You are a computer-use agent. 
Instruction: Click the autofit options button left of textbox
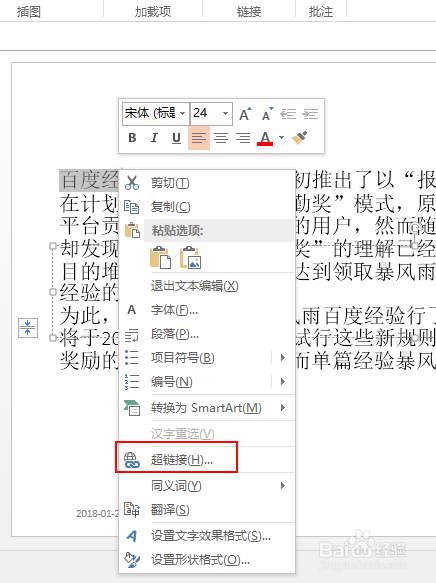[x=28, y=328]
